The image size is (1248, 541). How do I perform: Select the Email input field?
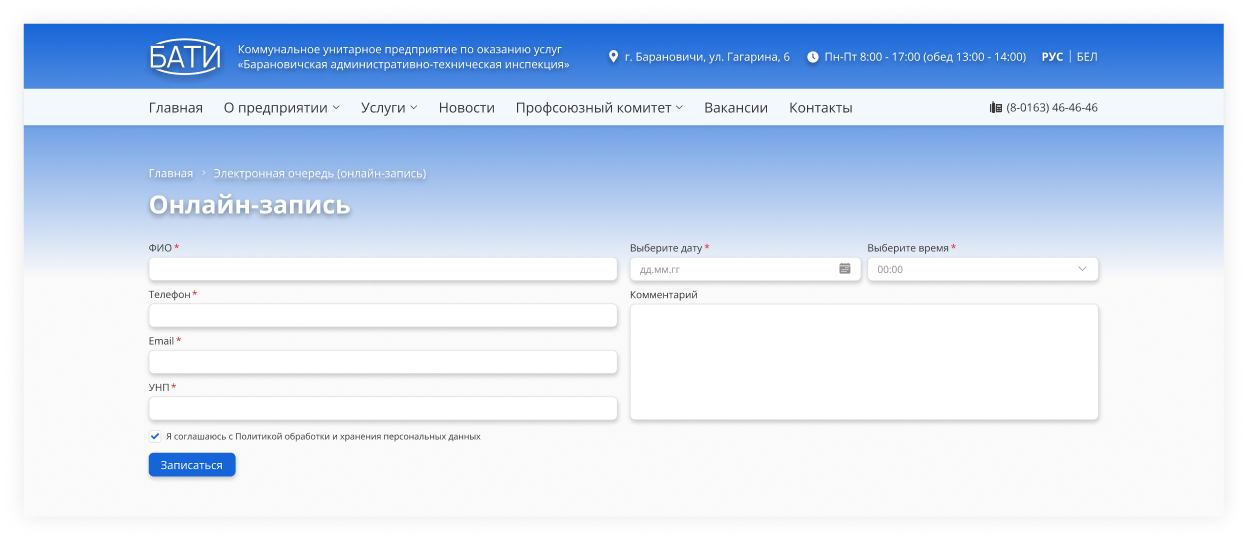point(383,362)
